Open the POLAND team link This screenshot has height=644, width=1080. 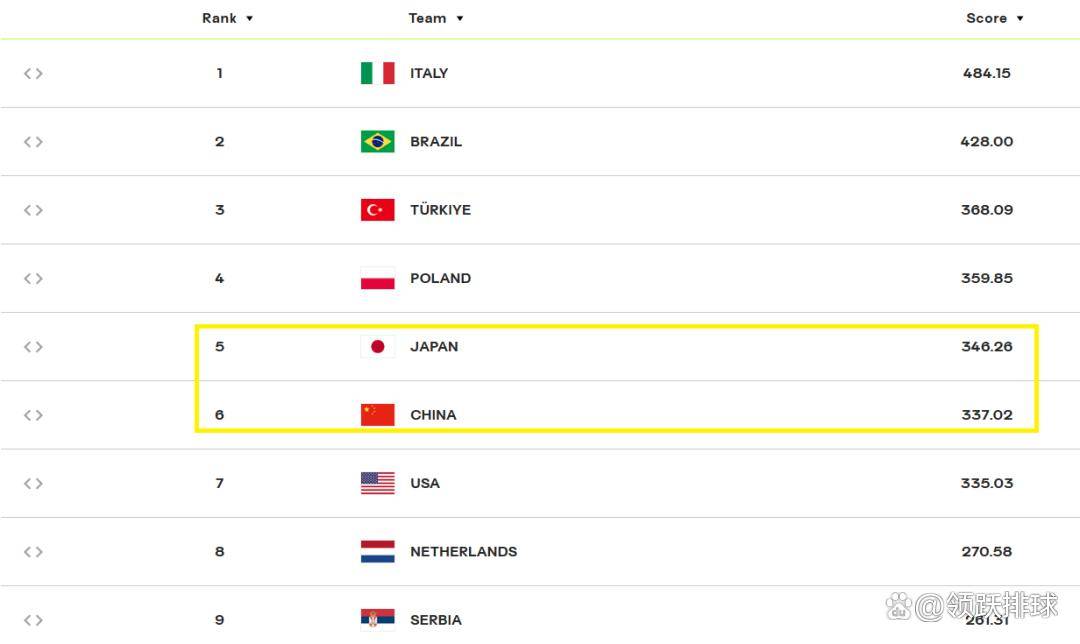pos(440,278)
